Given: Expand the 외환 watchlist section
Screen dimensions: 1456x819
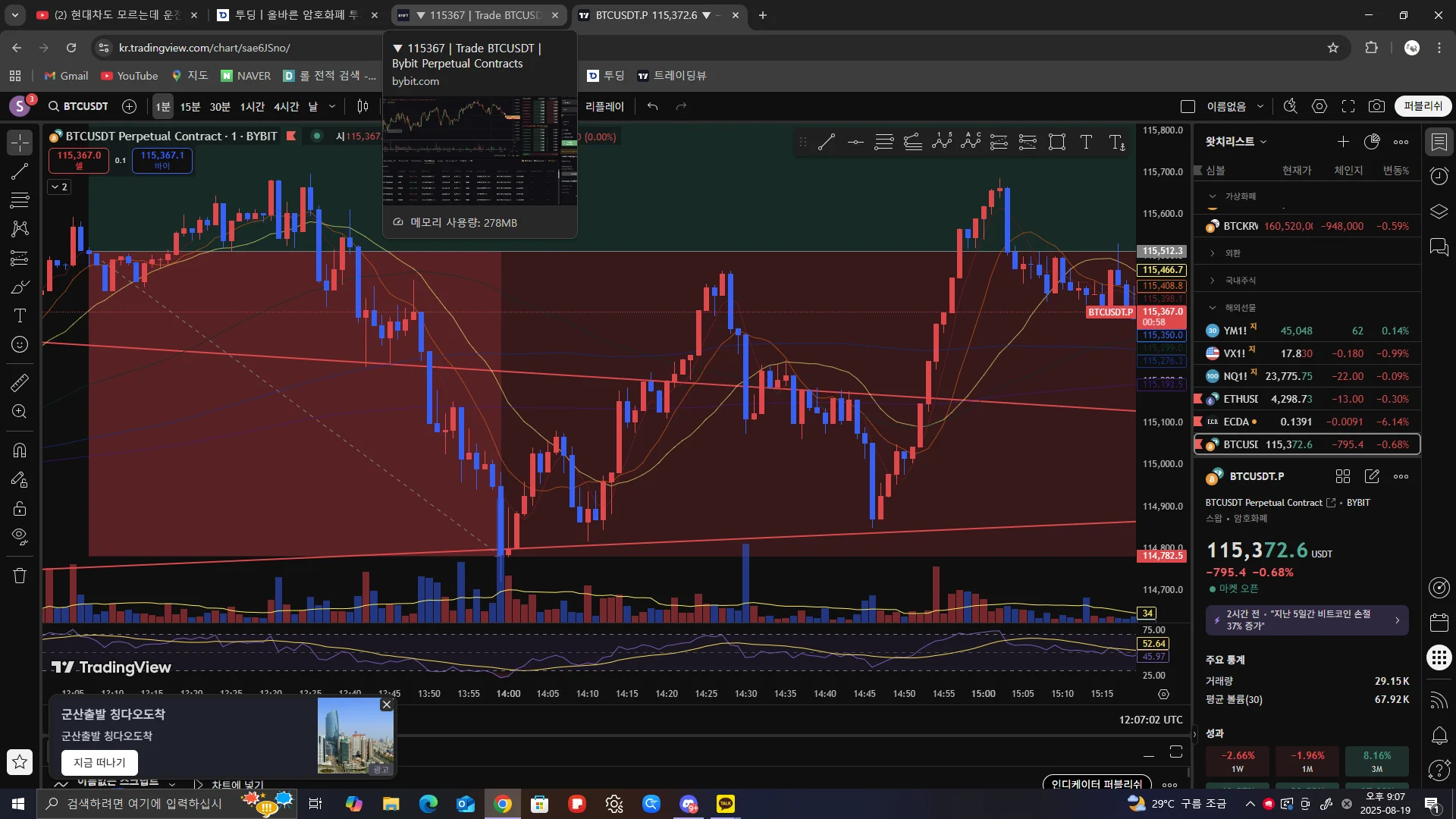Looking at the screenshot, I should (x=1213, y=253).
